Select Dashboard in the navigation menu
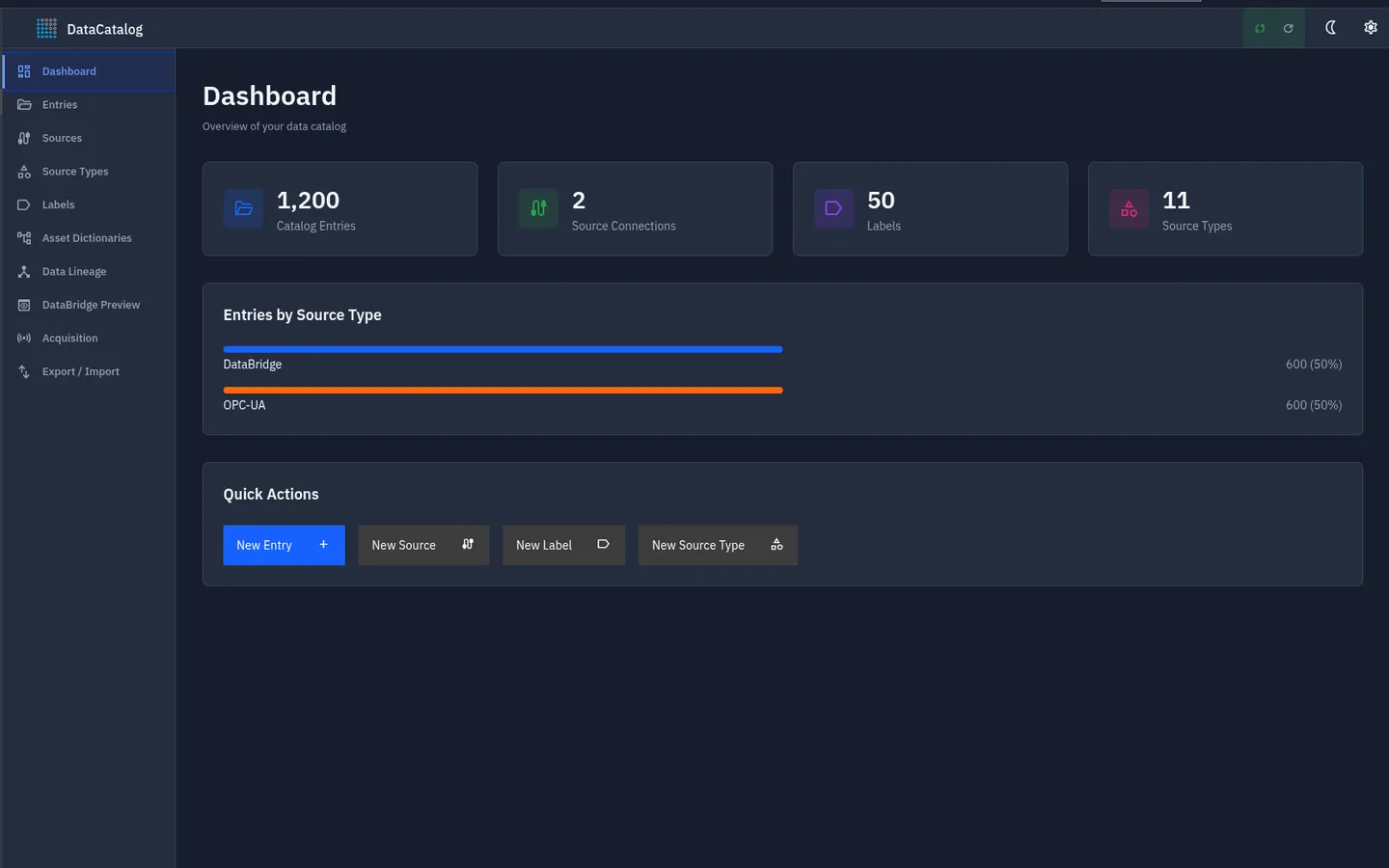The height and width of the screenshot is (868, 1389). click(x=68, y=70)
